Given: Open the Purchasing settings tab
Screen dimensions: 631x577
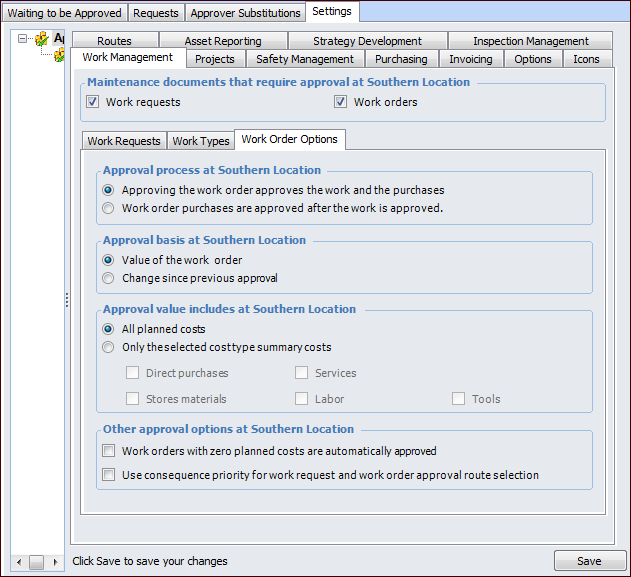Looking at the screenshot, I should (x=401, y=59).
